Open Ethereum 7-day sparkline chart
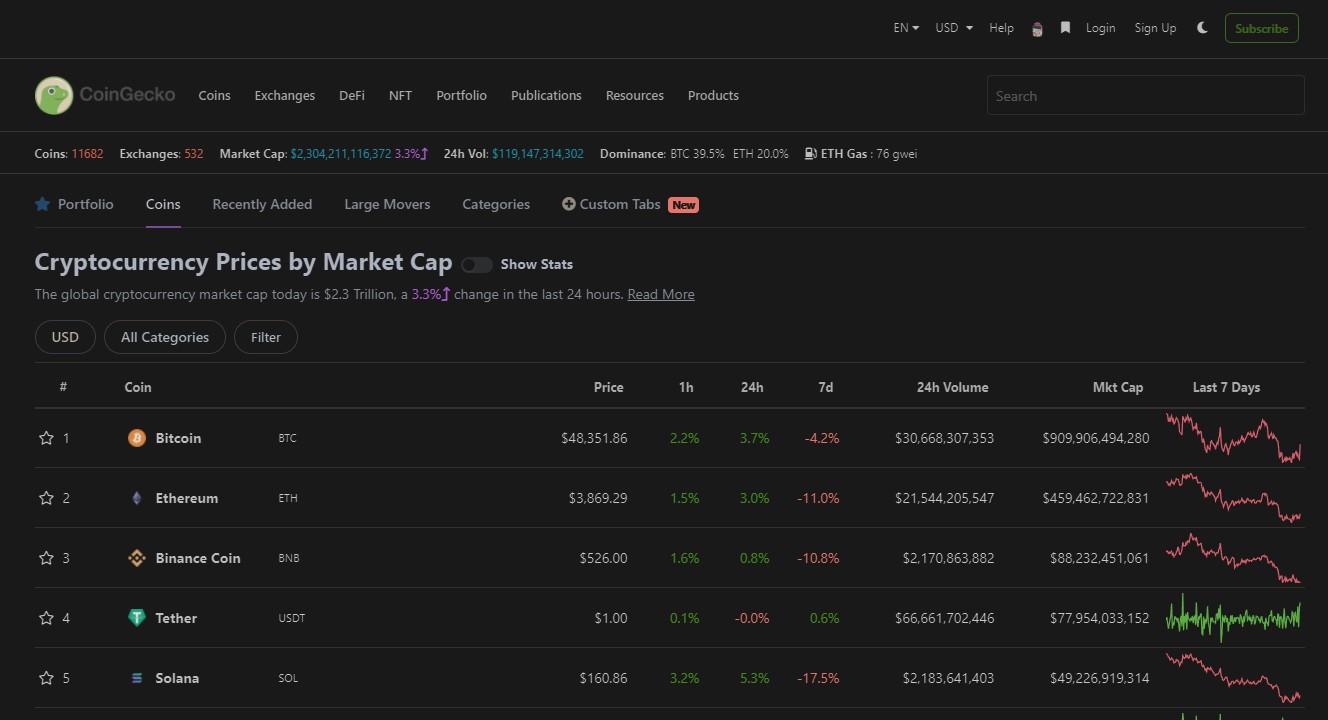 point(1234,498)
